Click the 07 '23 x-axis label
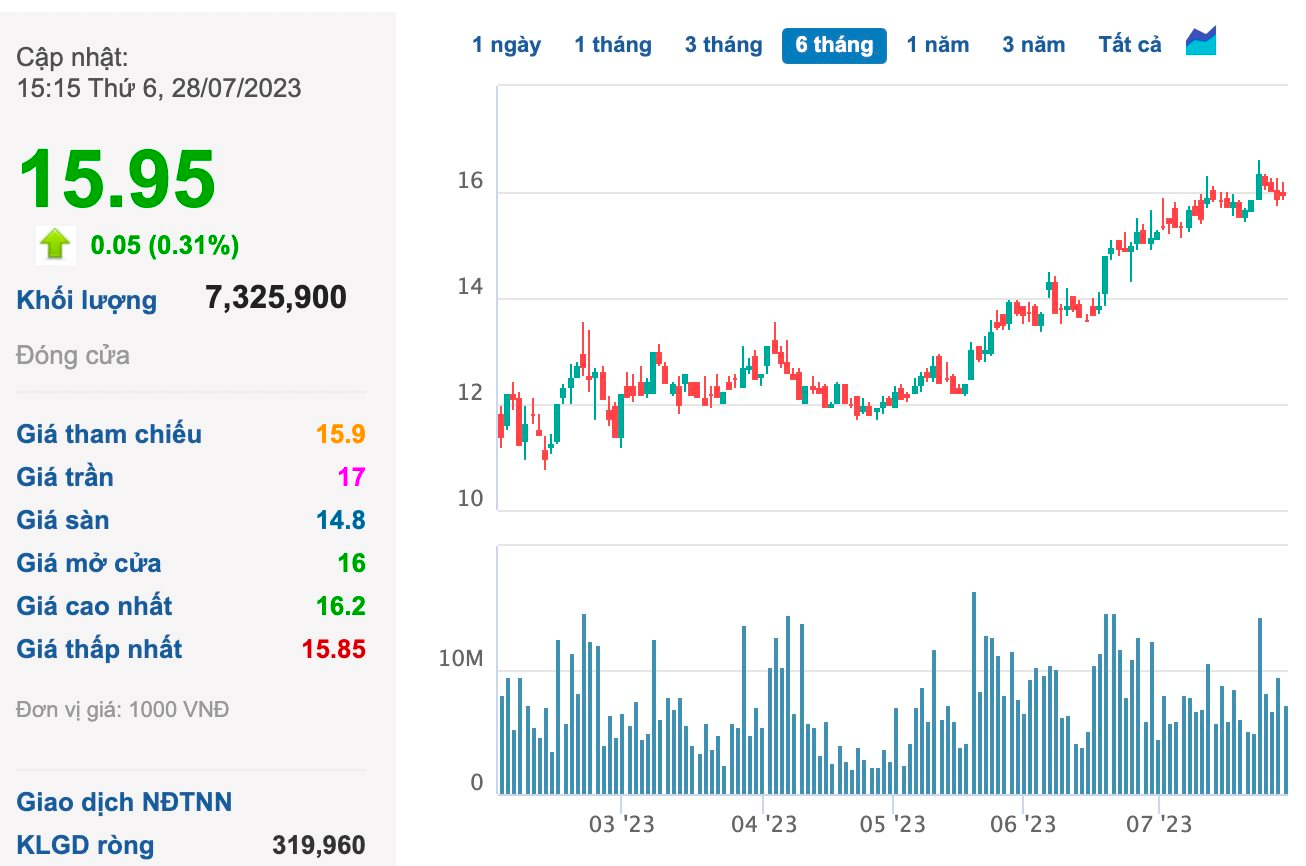Image resolution: width=1306 pixels, height=866 pixels. tap(1158, 825)
